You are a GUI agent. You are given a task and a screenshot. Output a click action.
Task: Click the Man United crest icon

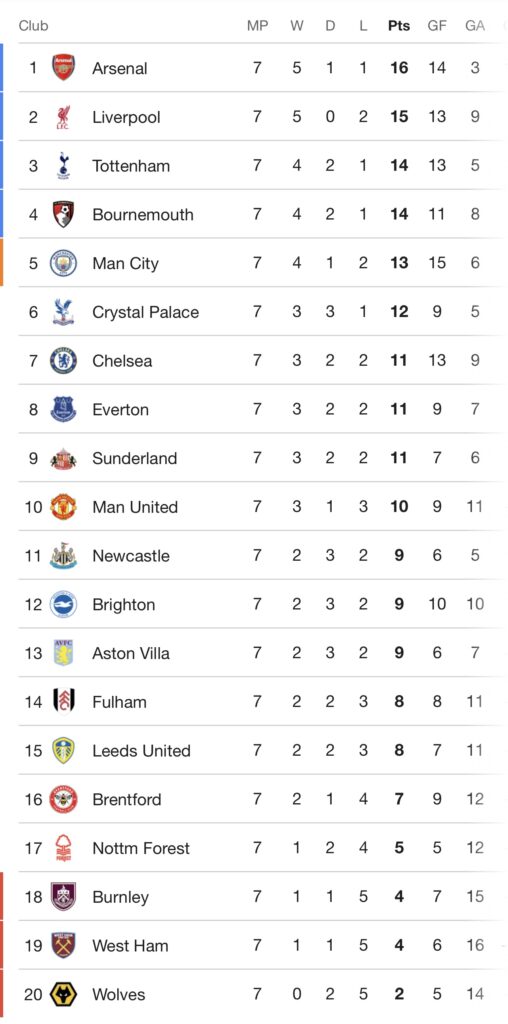point(63,507)
